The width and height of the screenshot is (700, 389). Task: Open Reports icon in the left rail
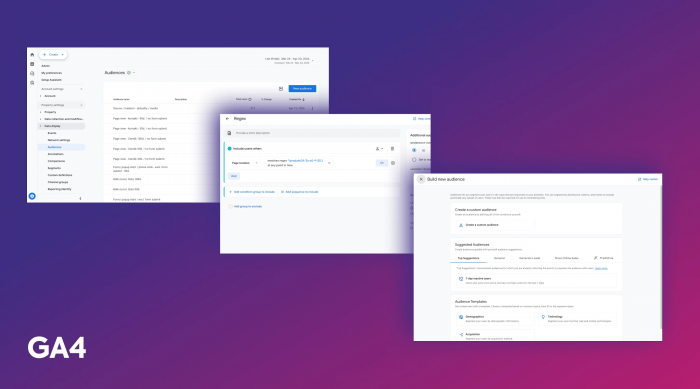[32, 64]
